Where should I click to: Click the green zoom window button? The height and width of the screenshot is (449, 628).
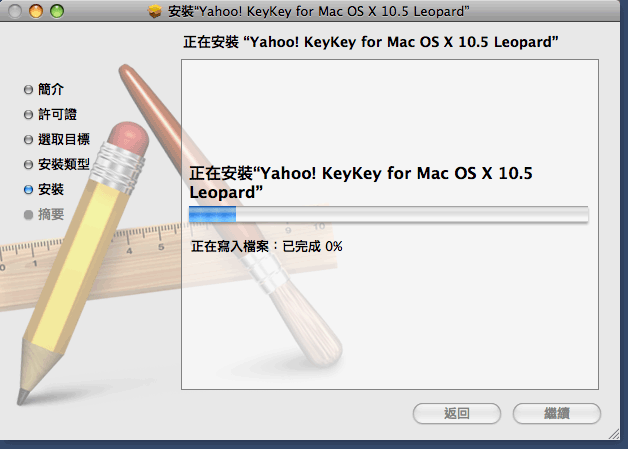pyautogui.click(x=57, y=11)
